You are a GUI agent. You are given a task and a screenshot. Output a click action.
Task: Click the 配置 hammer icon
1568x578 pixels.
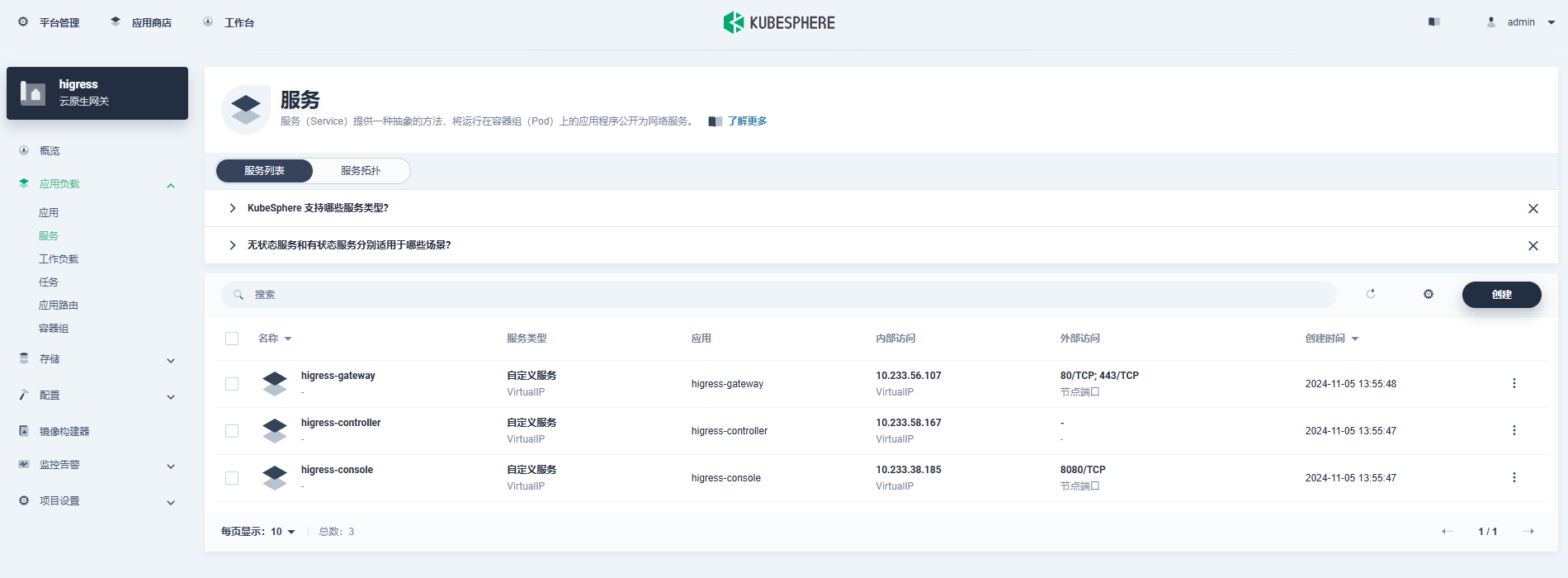click(x=24, y=395)
